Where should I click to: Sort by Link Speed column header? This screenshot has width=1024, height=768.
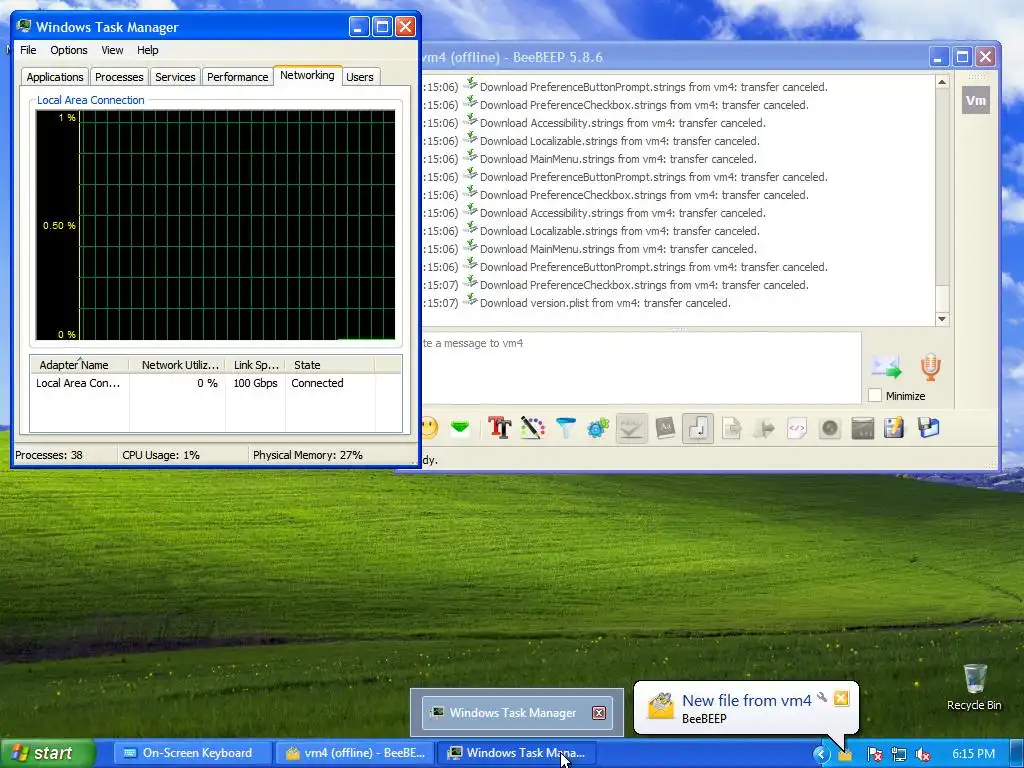[x=255, y=365]
